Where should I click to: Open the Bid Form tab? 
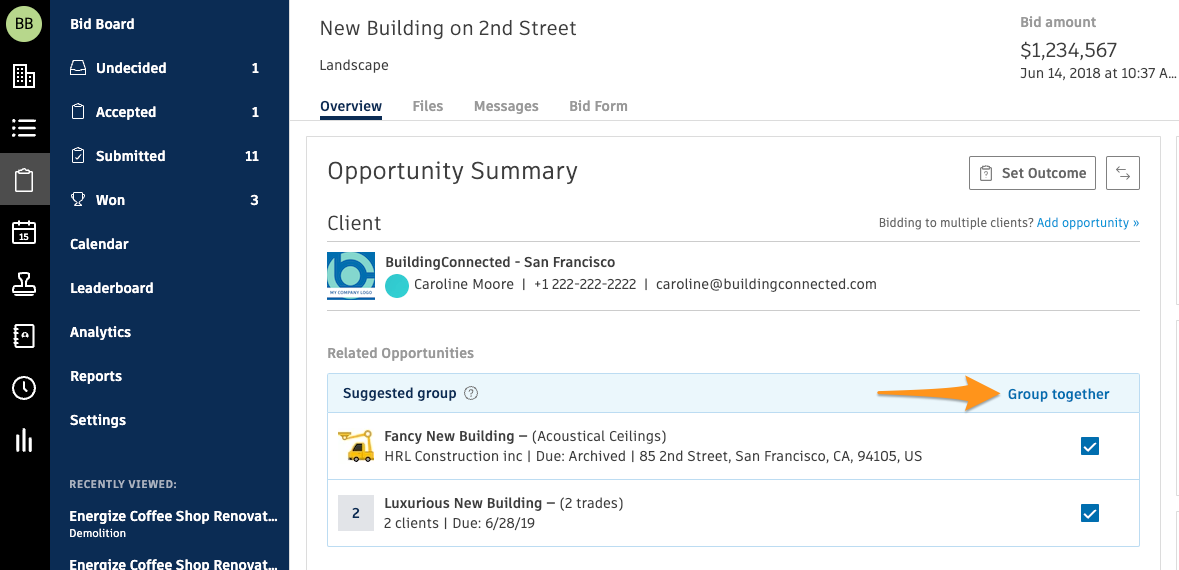point(598,106)
